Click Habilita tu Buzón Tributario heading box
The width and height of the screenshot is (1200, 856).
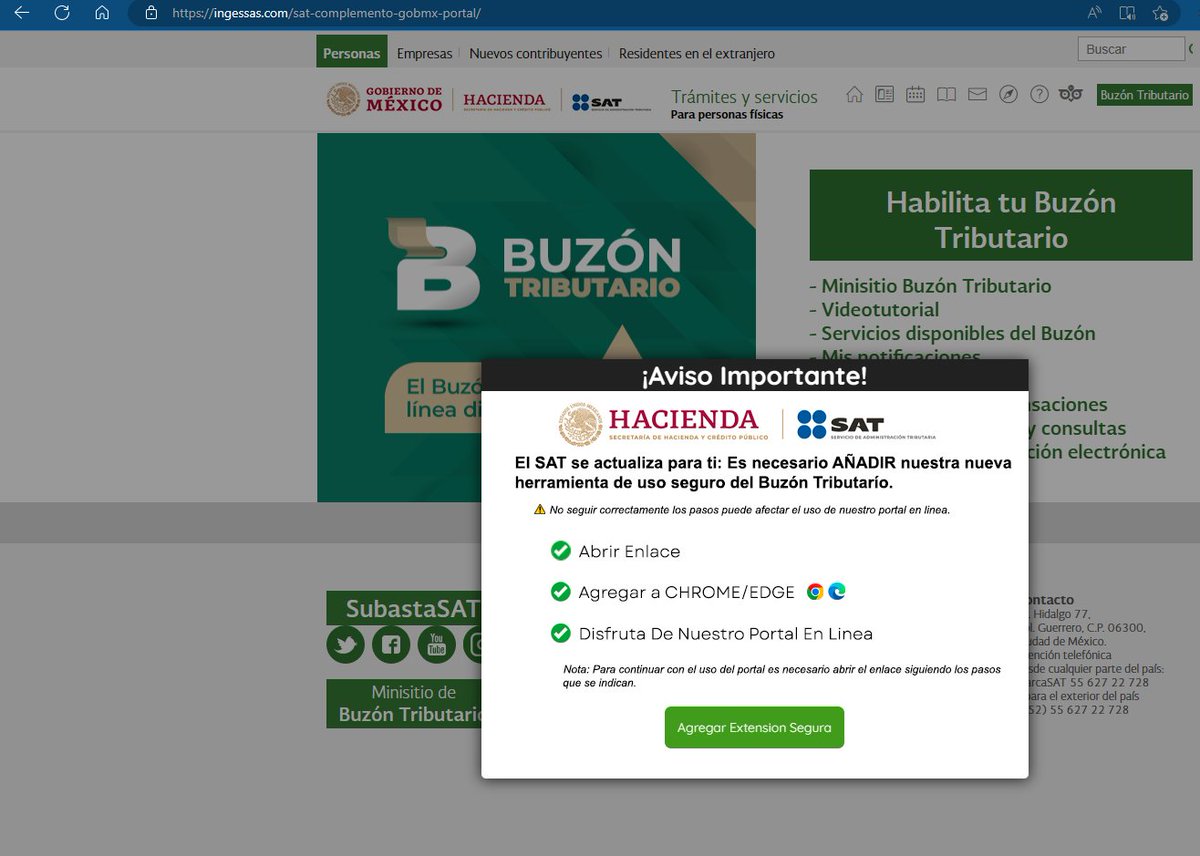point(1001,215)
